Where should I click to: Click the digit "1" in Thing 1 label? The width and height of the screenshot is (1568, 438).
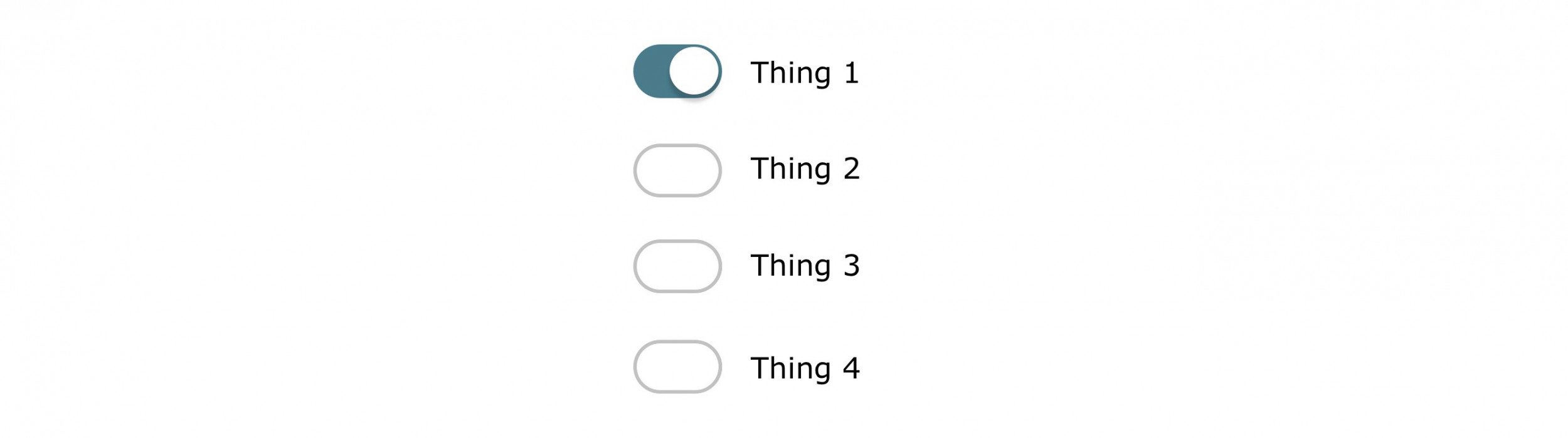851,73
